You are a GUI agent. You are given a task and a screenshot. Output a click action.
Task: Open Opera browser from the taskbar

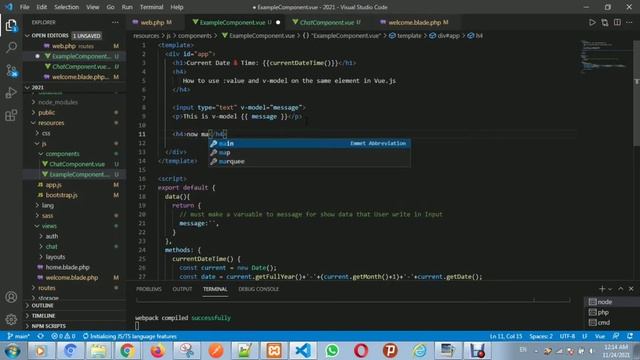click(361, 351)
